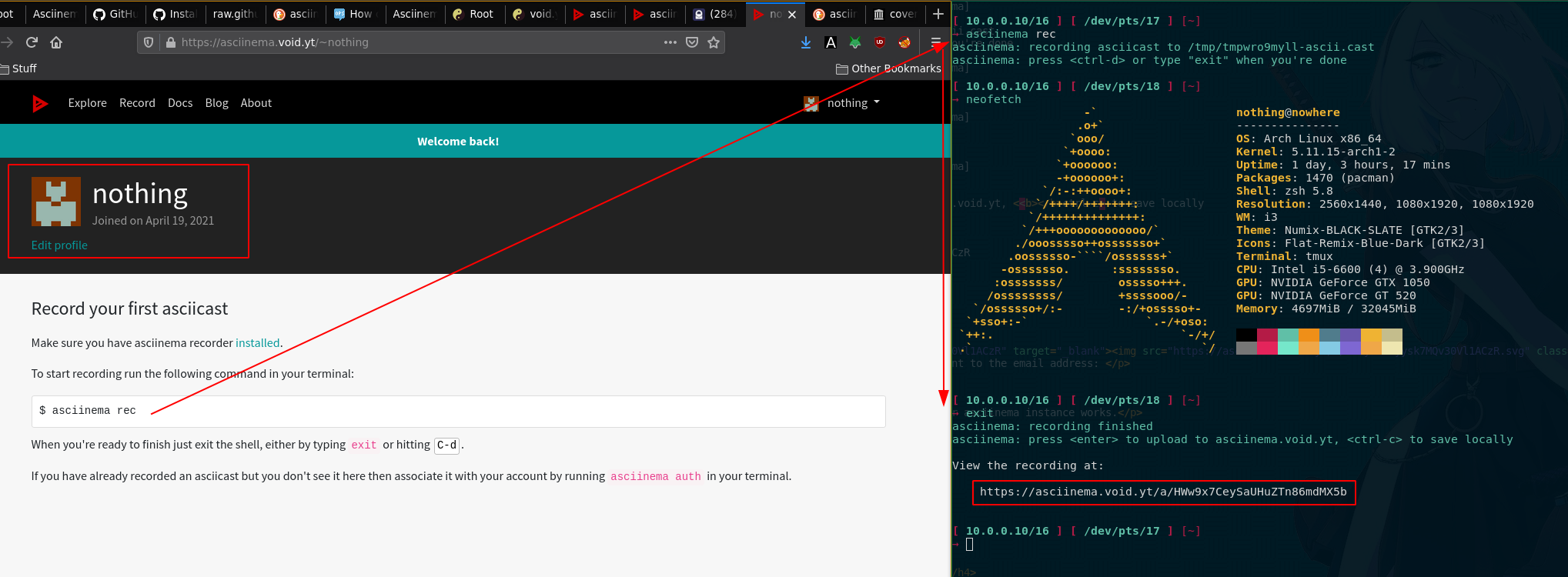Click the 'Kernel: 5.11.15-arch1-2' line
Viewport: 1568px width, 577px height.
click(1316, 152)
